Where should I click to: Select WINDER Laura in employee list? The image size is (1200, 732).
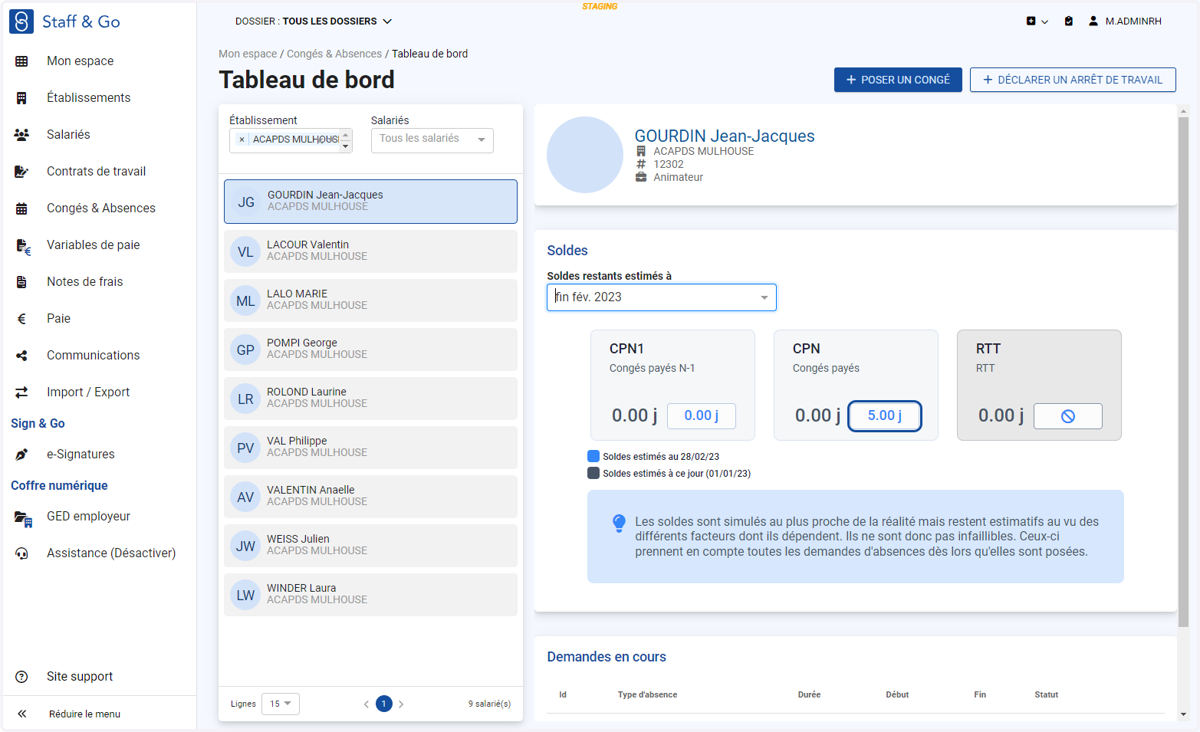(371, 594)
